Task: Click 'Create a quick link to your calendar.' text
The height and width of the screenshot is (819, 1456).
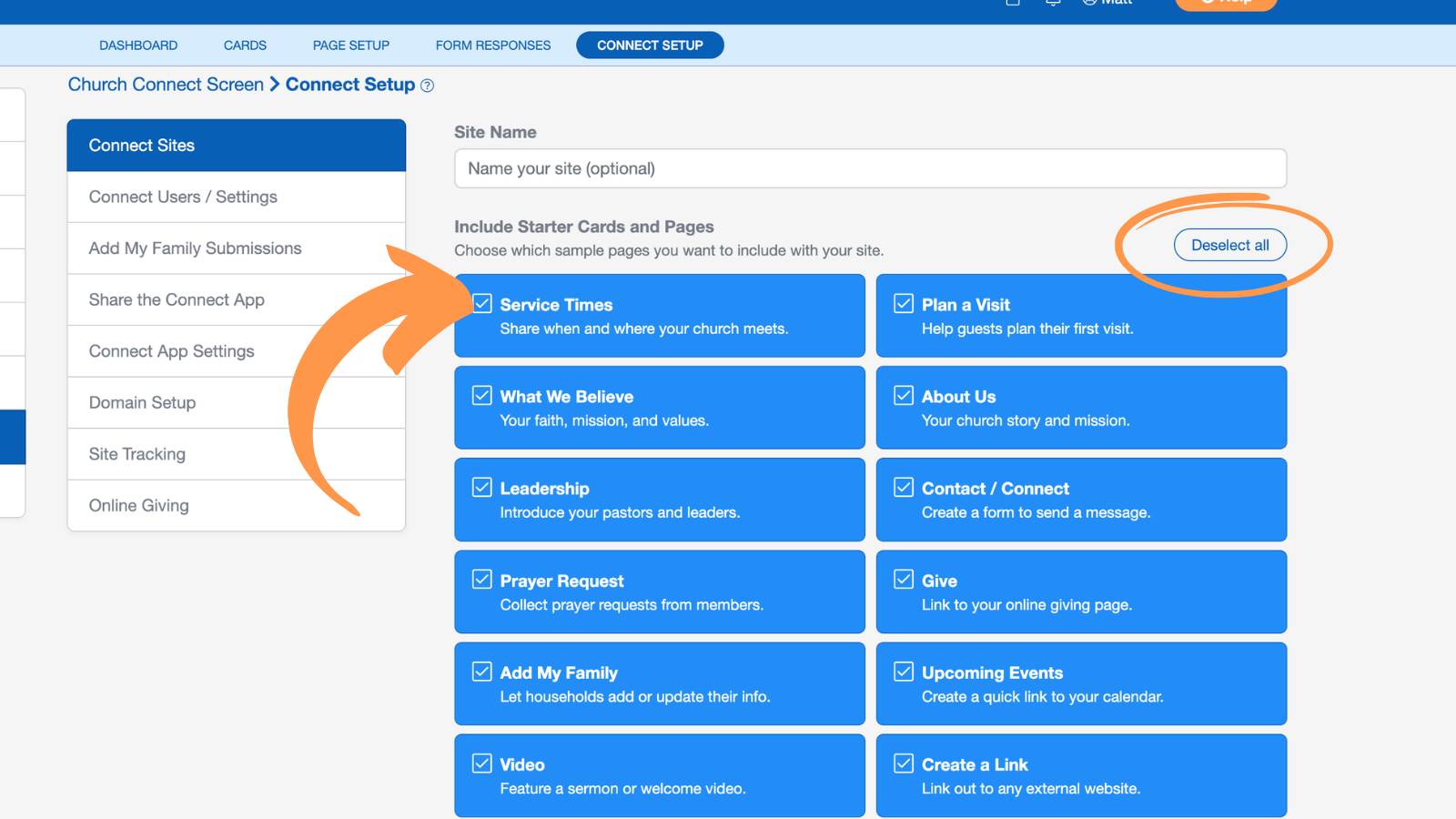Action: [x=1042, y=696]
